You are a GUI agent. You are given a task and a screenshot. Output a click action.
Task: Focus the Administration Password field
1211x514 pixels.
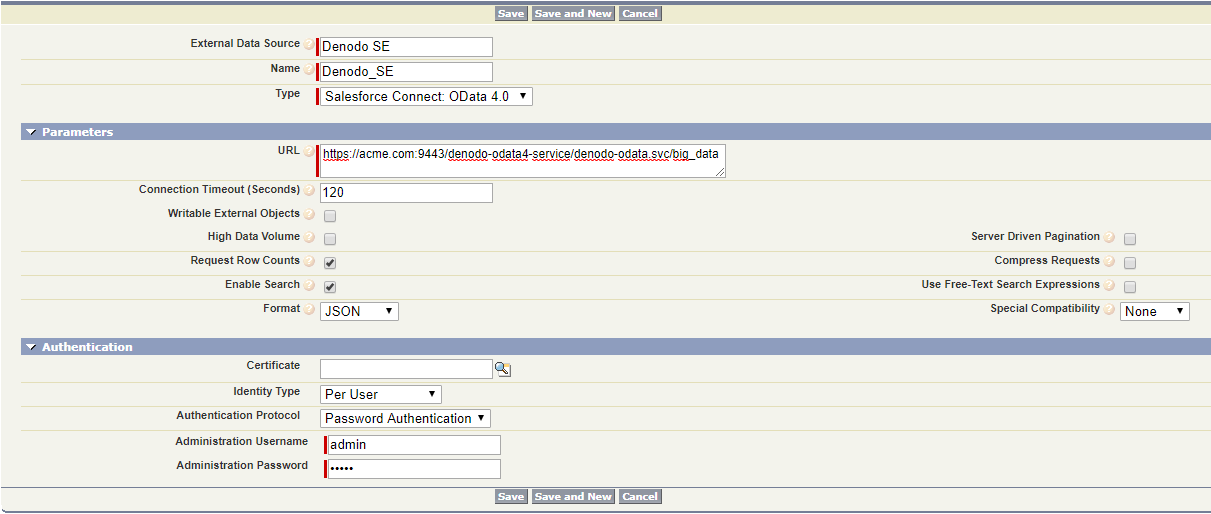click(414, 469)
